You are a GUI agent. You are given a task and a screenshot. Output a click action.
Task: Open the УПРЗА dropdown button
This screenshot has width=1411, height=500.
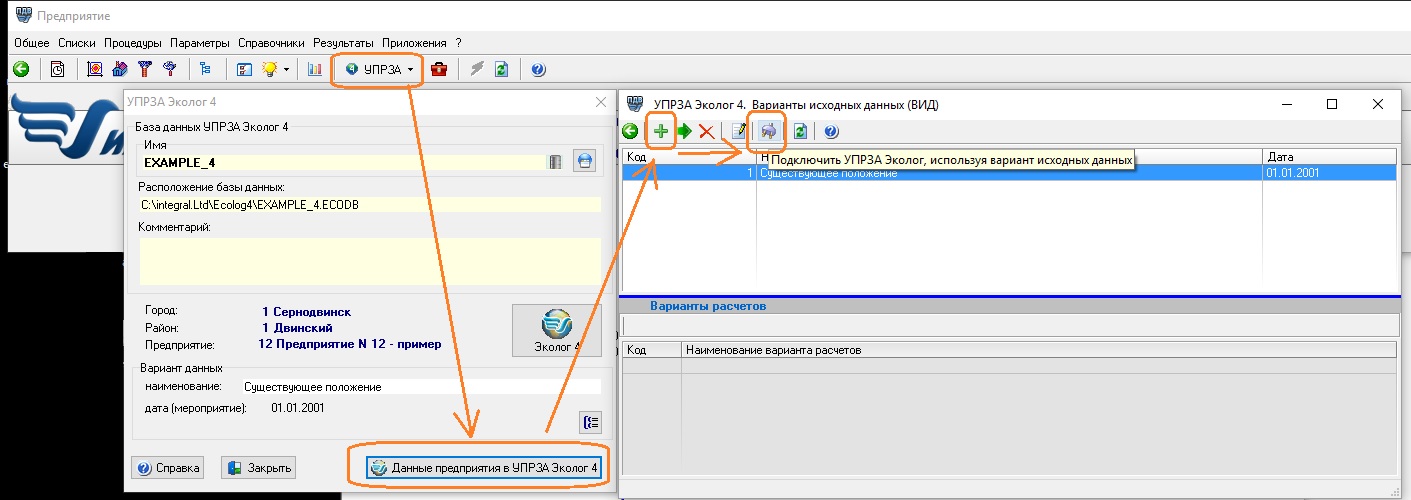click(x=378, y=69)
